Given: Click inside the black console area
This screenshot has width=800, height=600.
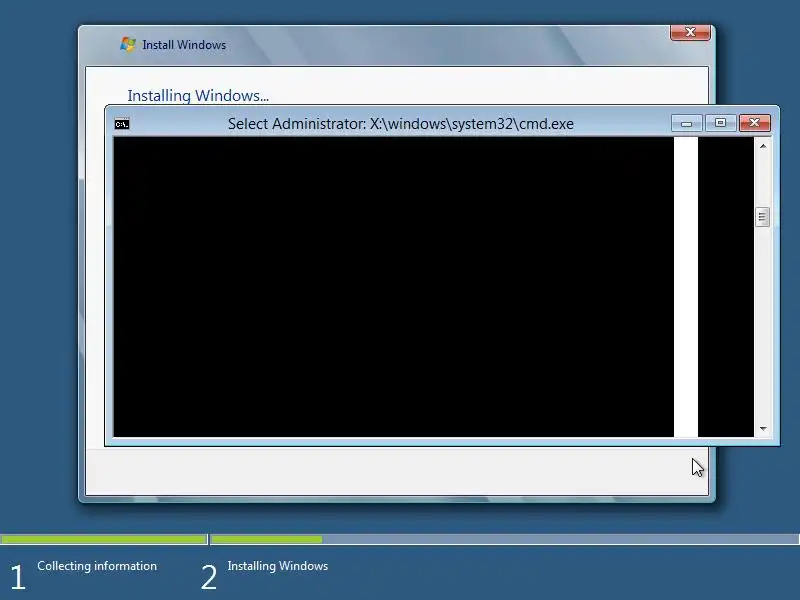Looking at the screenshot, I should pyautogui.click(x=393, y=287).
